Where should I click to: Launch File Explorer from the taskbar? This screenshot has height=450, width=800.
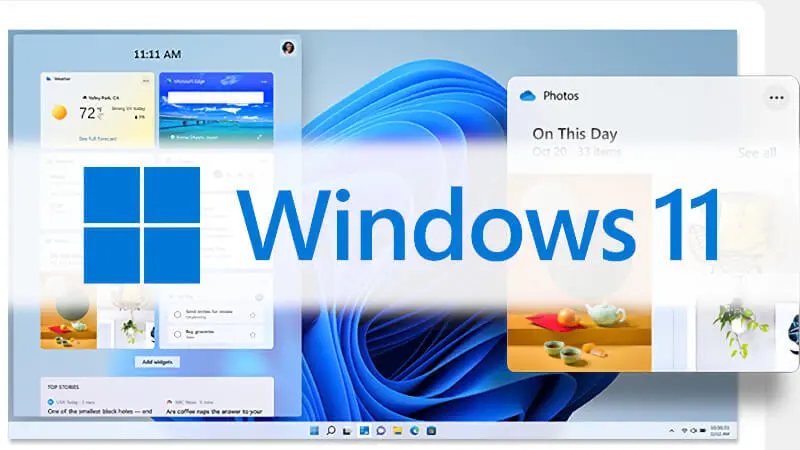click(397, 431)
